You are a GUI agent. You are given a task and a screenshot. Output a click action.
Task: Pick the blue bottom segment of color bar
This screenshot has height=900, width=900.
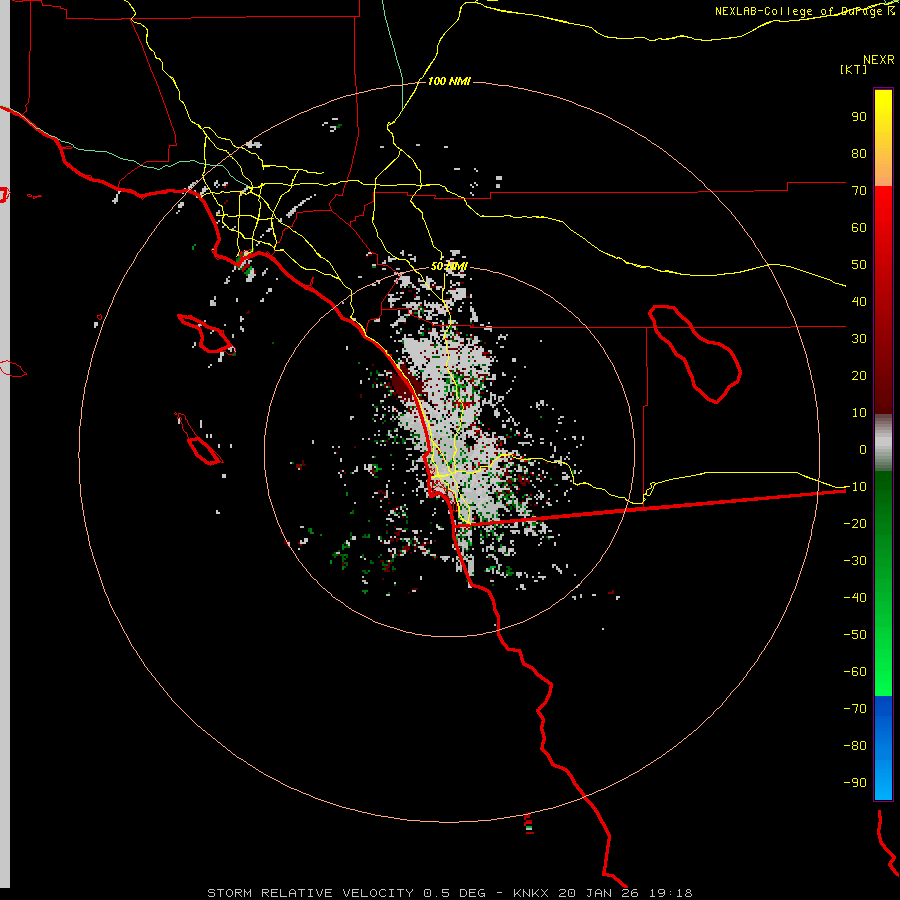click(x=883, y=748)
